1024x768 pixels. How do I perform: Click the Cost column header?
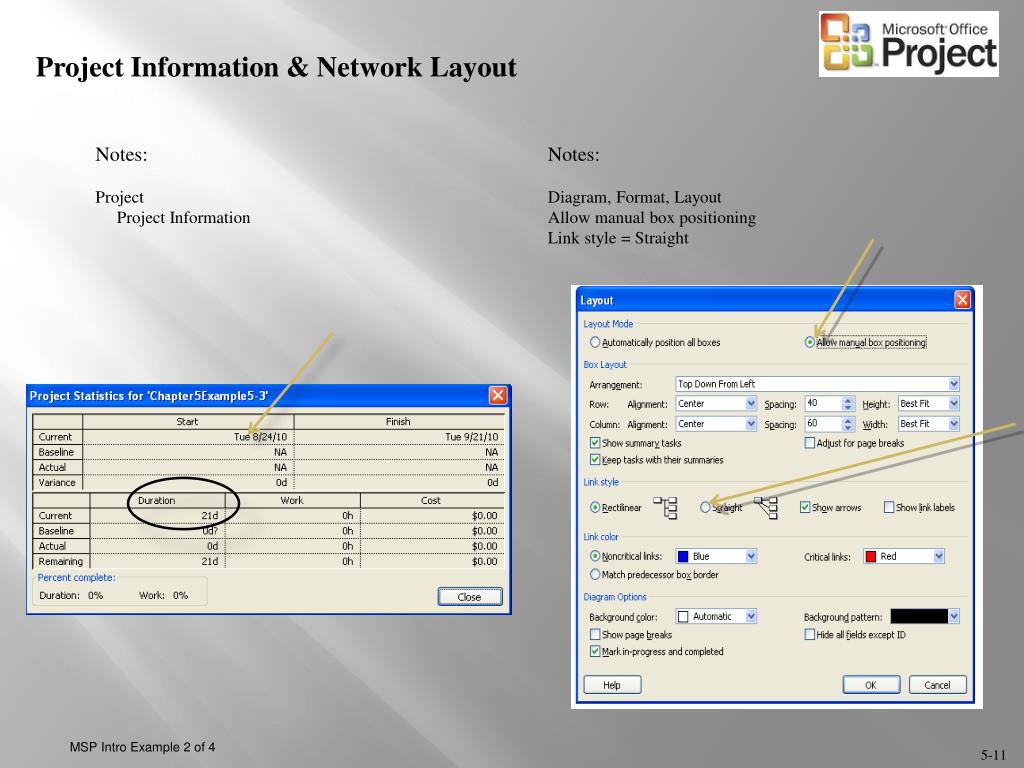pyautogui.click(x=431, y=500)
